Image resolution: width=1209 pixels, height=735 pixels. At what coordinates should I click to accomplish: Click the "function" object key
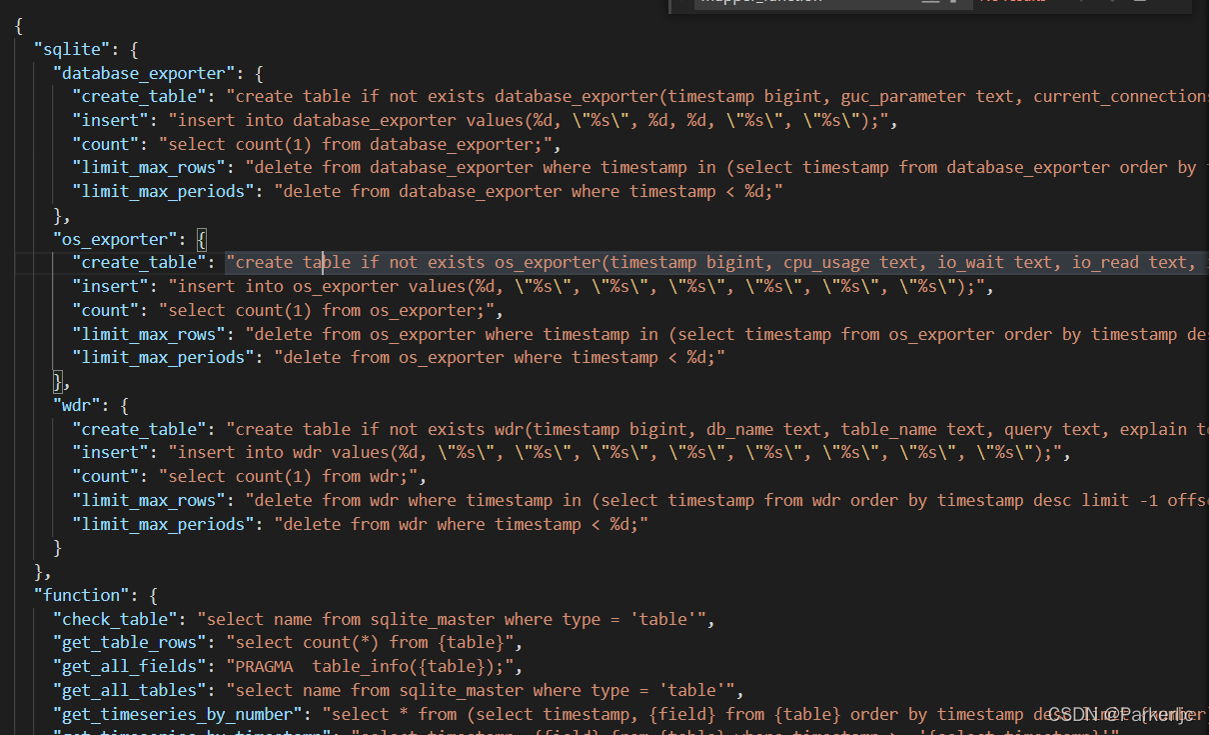tap(81, 595)
